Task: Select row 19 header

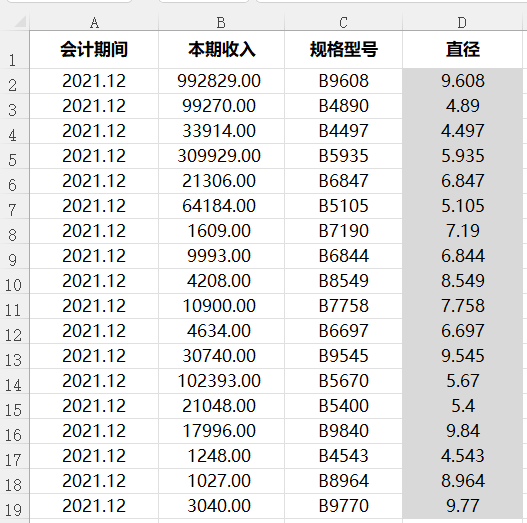Action: (x=13, y=507)
